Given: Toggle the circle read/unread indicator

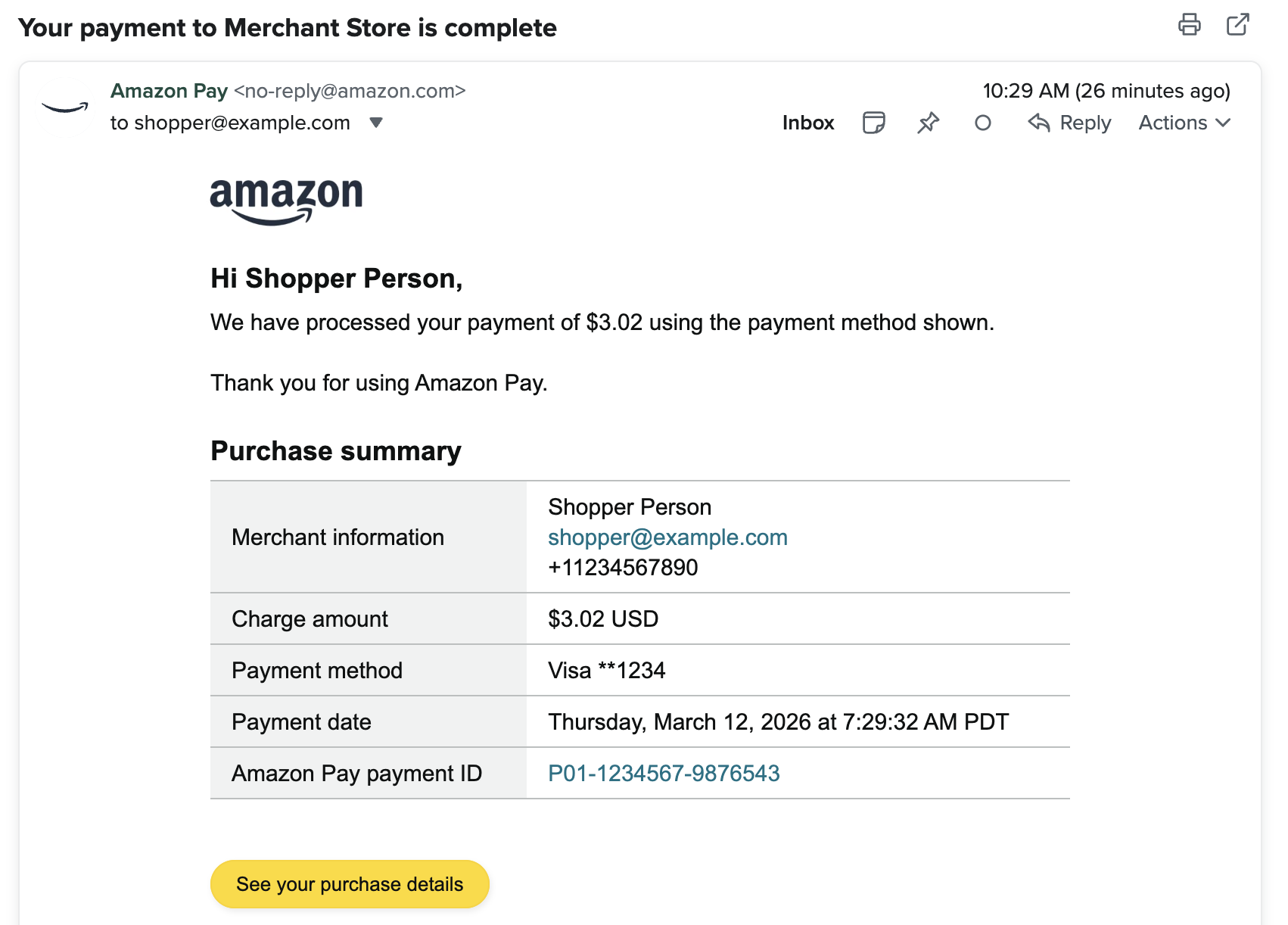Looking at the screenshot, I should point(982,123).
